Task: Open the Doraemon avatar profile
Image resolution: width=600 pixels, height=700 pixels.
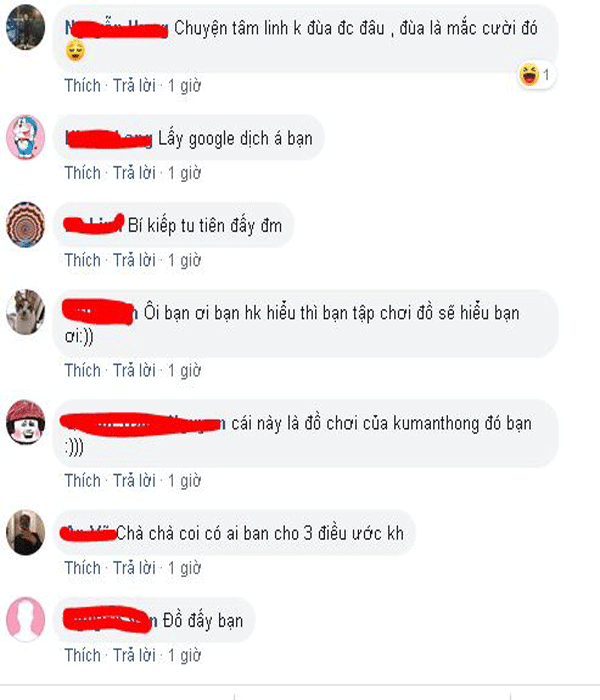Action: point(25,137)
